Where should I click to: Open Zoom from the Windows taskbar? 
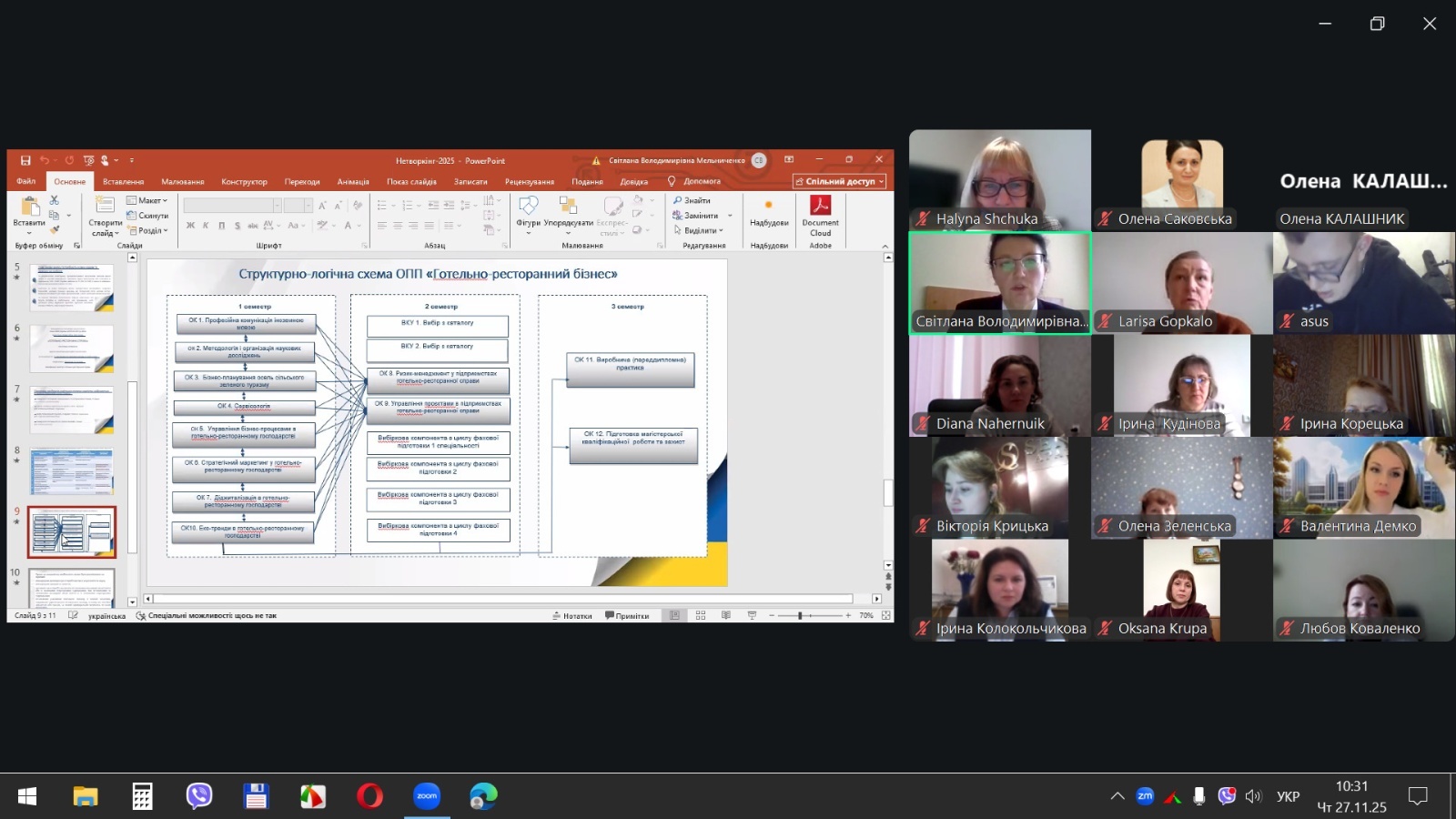point(427,796)
